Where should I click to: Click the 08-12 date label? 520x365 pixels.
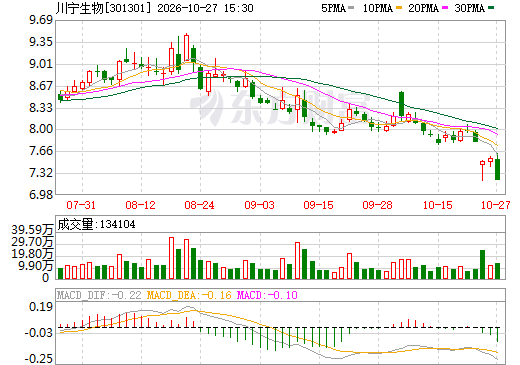coord(140,205)
